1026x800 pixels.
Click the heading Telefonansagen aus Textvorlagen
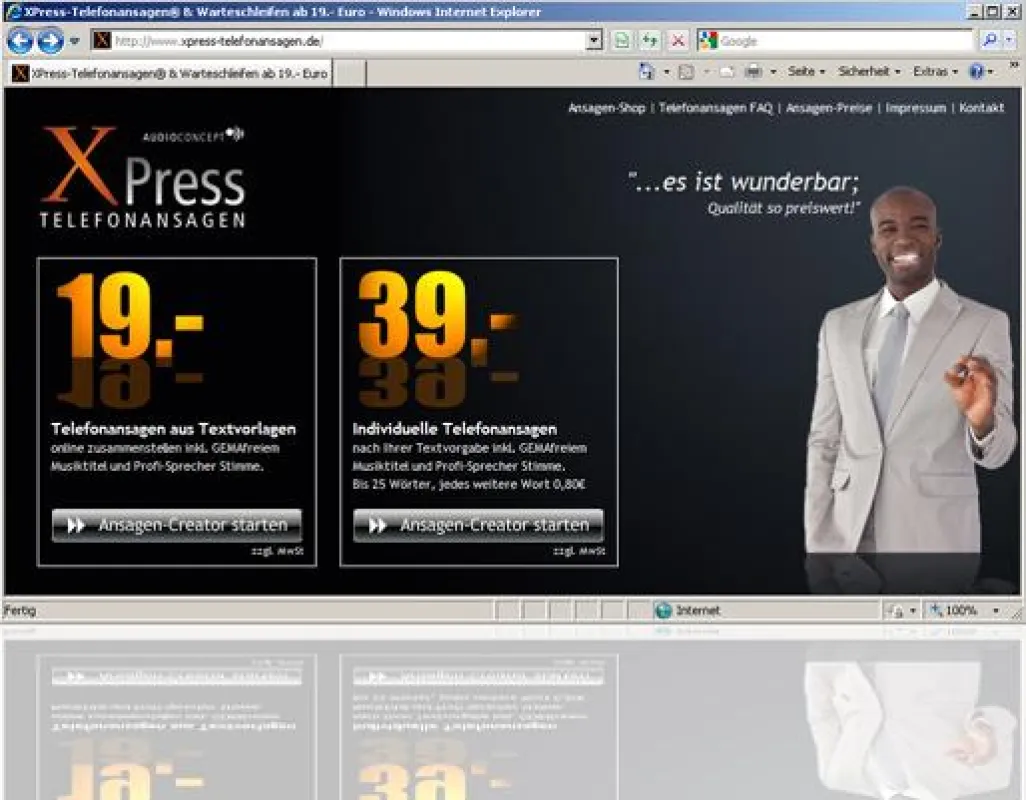click(x=173, y=429)
